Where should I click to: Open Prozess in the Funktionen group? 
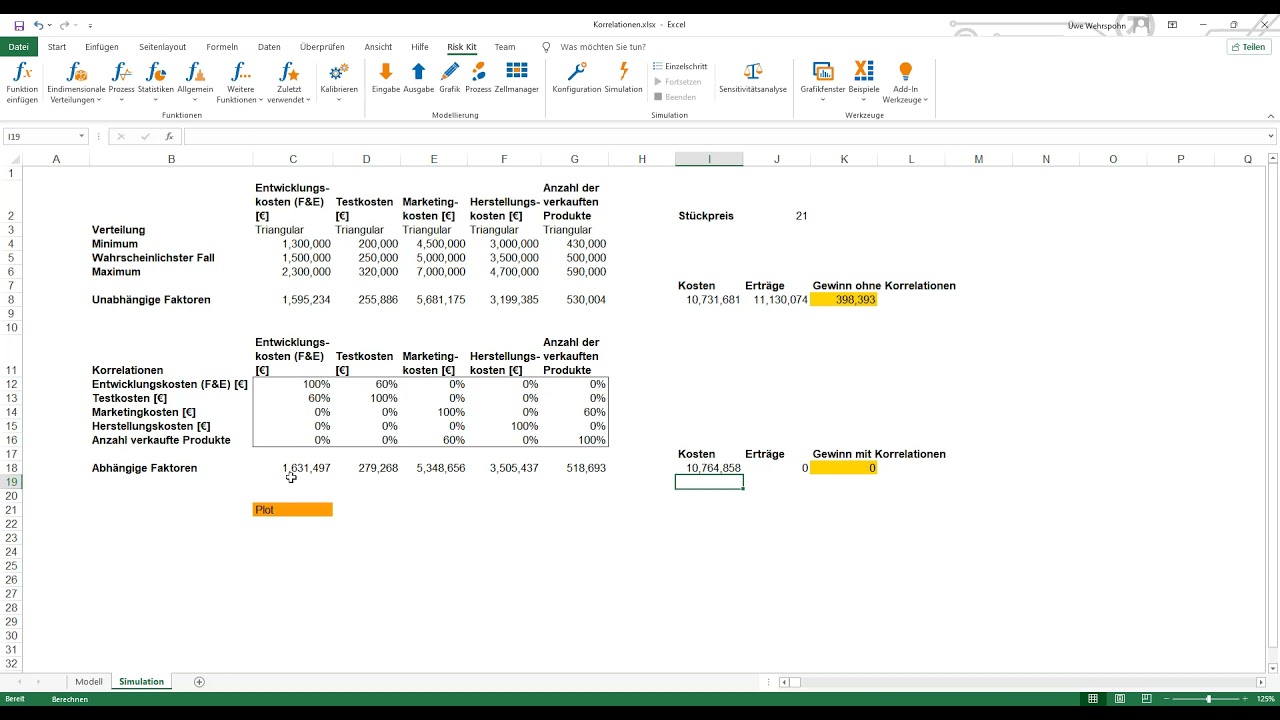121,82
